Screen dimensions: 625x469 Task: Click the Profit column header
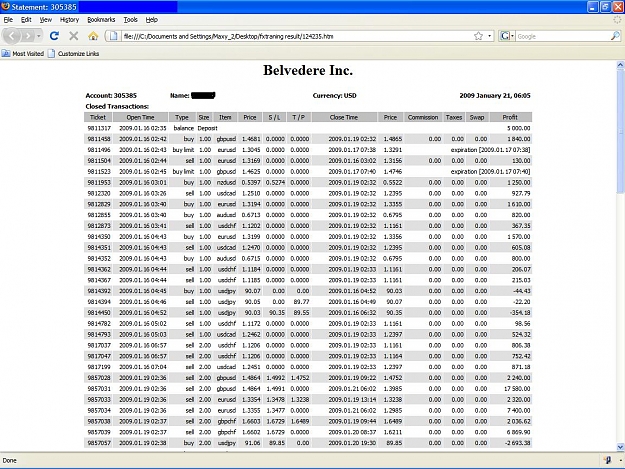click(510, 117)
